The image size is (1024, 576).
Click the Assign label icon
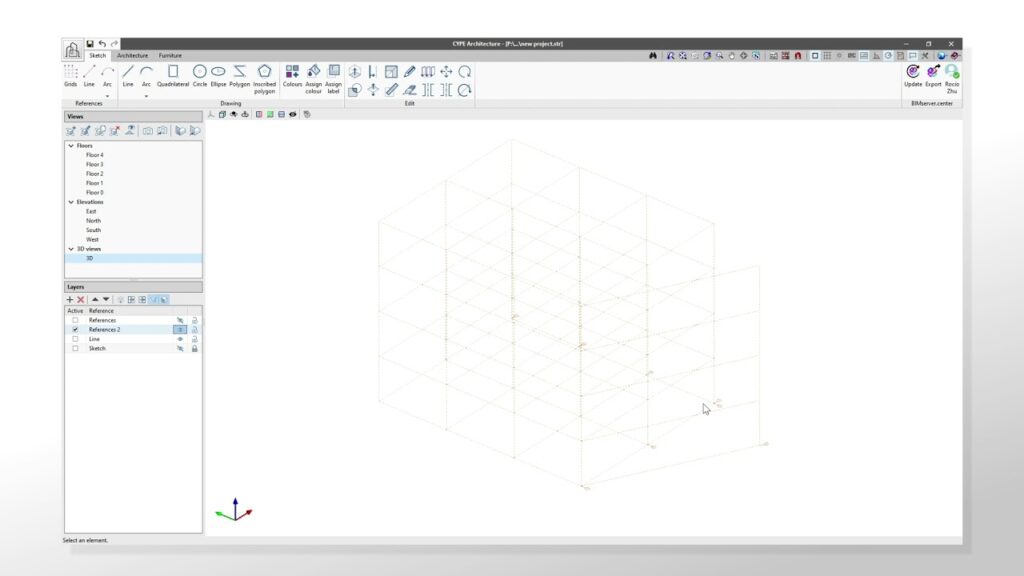(333, 74)
